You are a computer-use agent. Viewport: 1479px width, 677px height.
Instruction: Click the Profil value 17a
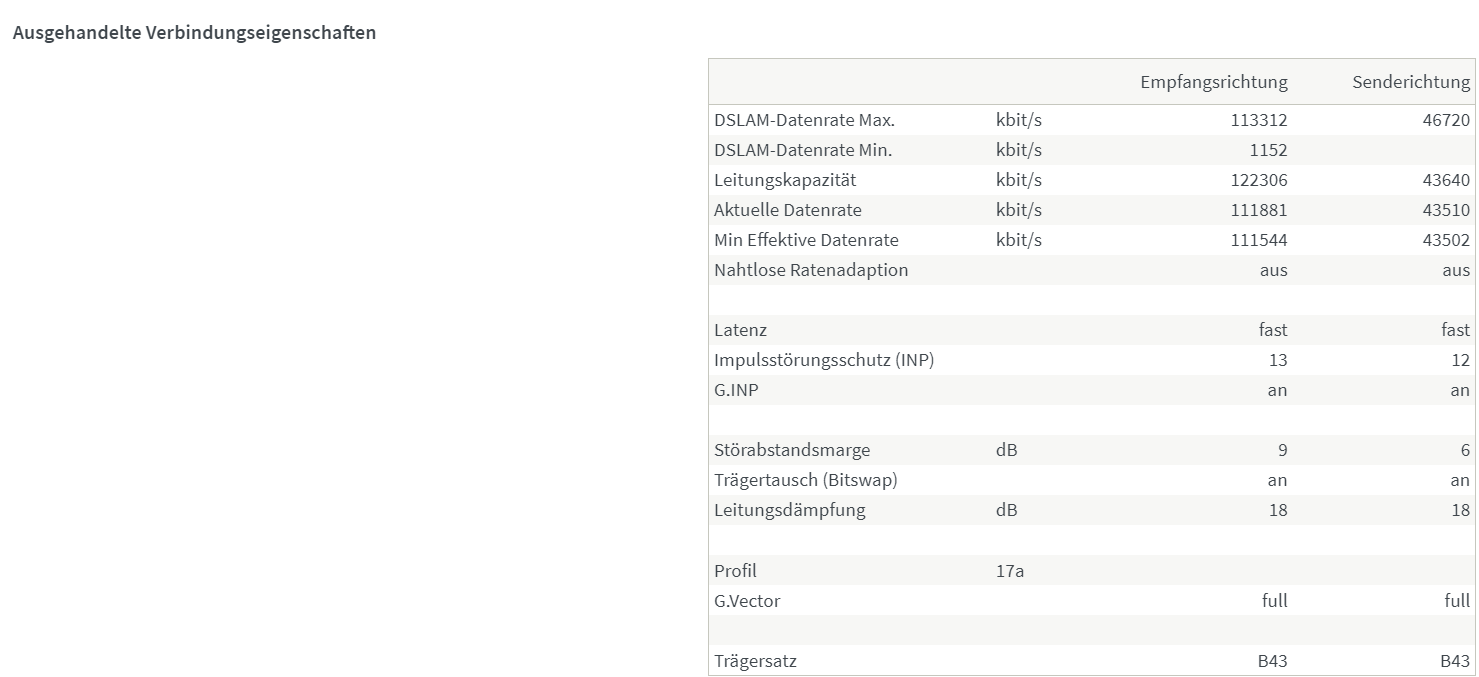pos(1010,571)
